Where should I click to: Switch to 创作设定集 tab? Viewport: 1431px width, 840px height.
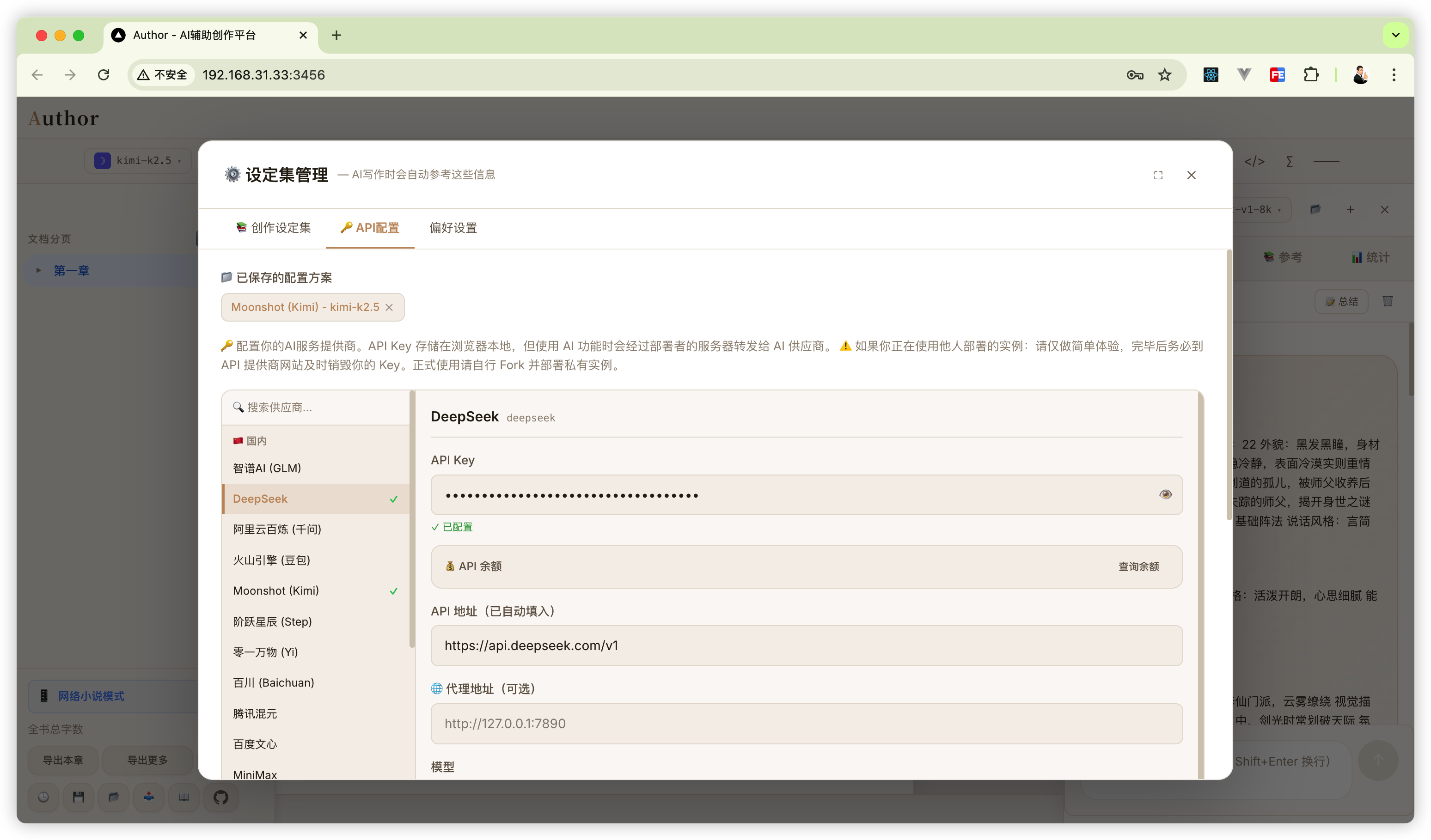[273, 228]
